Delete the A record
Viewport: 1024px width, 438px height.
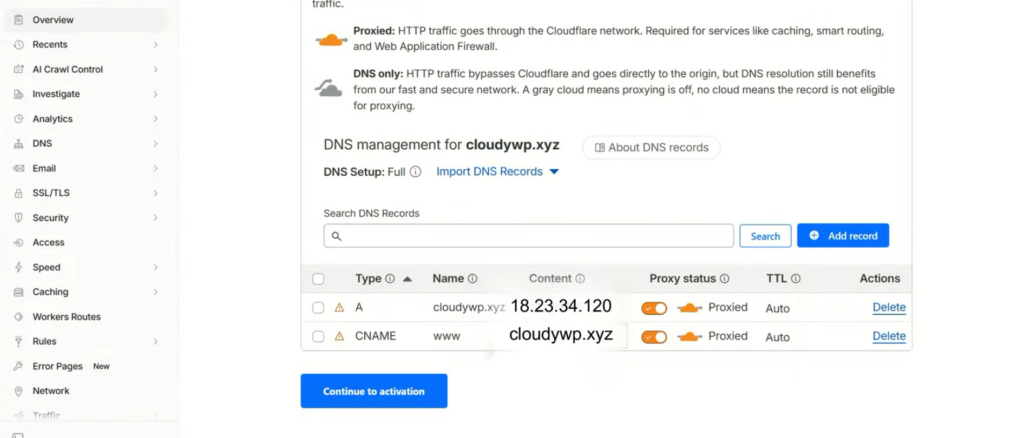(x=889, y=307)
